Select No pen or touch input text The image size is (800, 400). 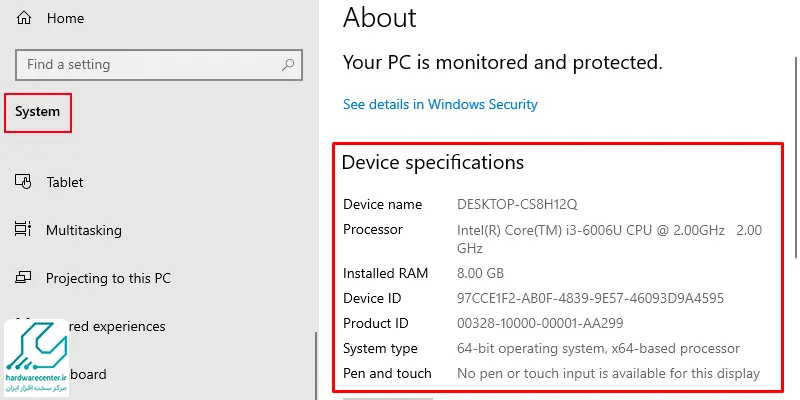click(x=609, y=374)
